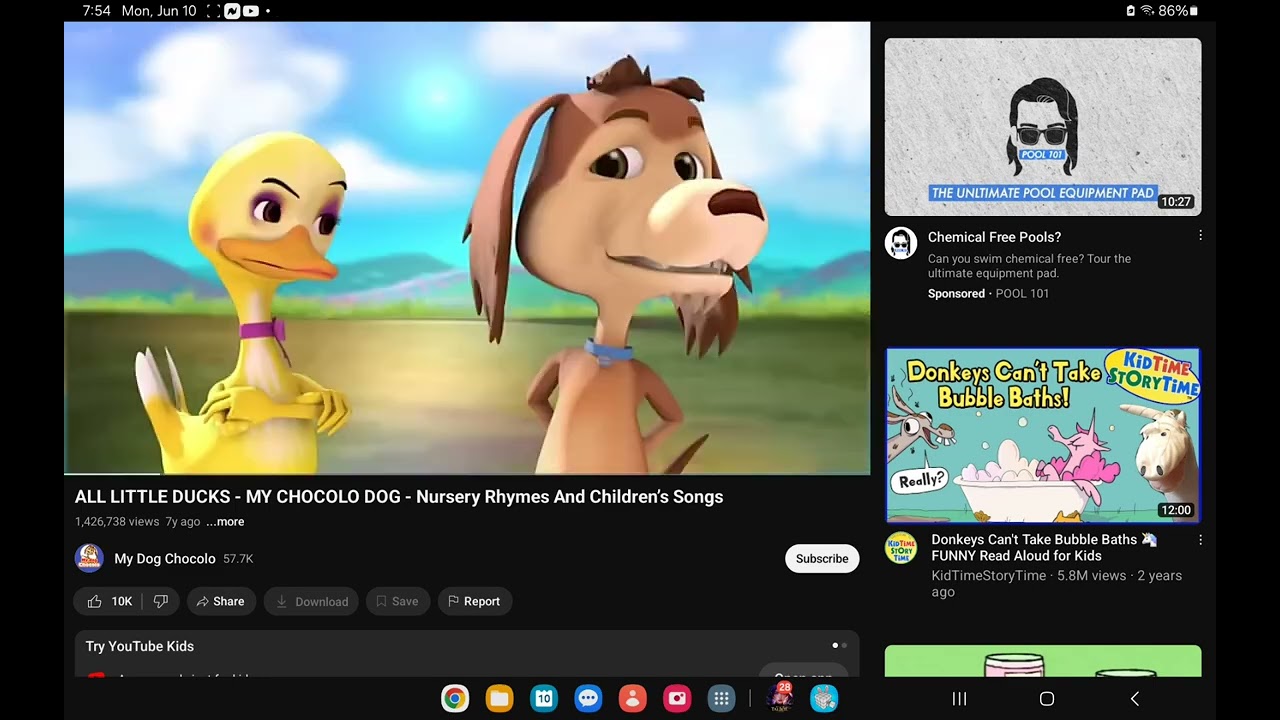Image resolution: width=1280 pixels, height=720 pixels.
Task: Tap the Download button
Action: 311,601
